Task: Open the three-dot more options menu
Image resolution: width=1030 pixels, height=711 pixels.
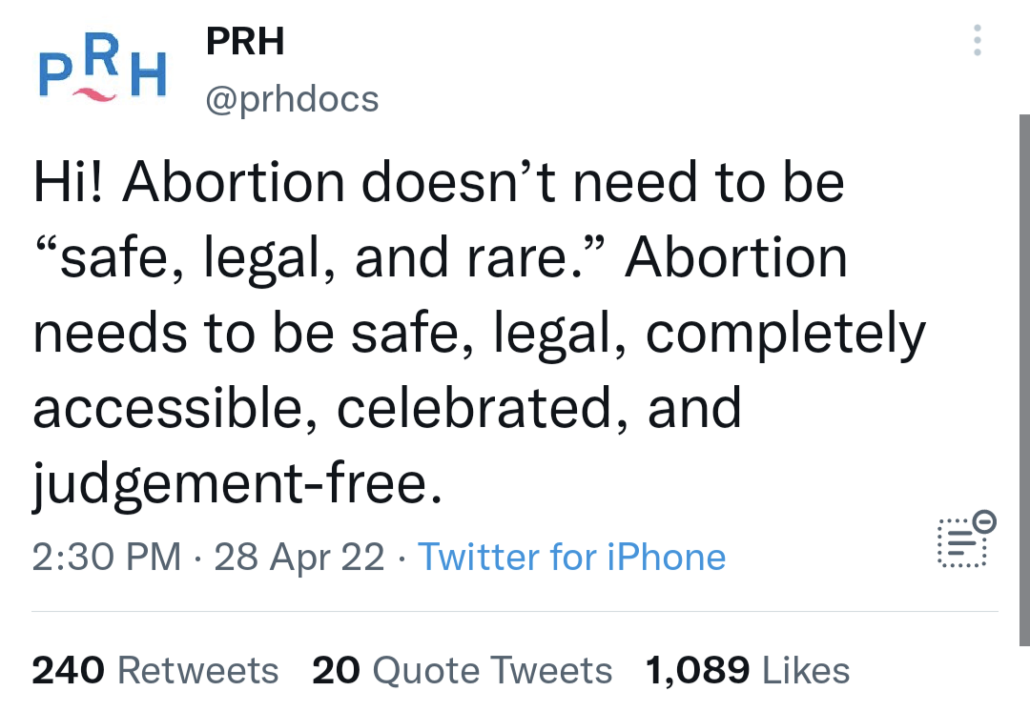Action: [x=976, y=40]
